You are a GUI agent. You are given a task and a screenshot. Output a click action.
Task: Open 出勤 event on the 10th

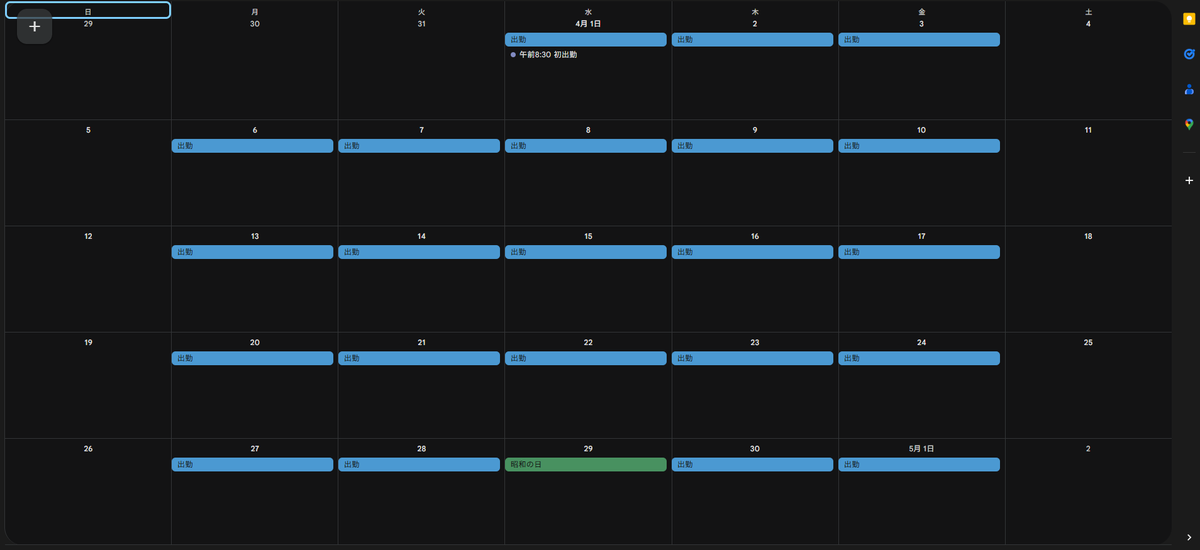point(919,146)
